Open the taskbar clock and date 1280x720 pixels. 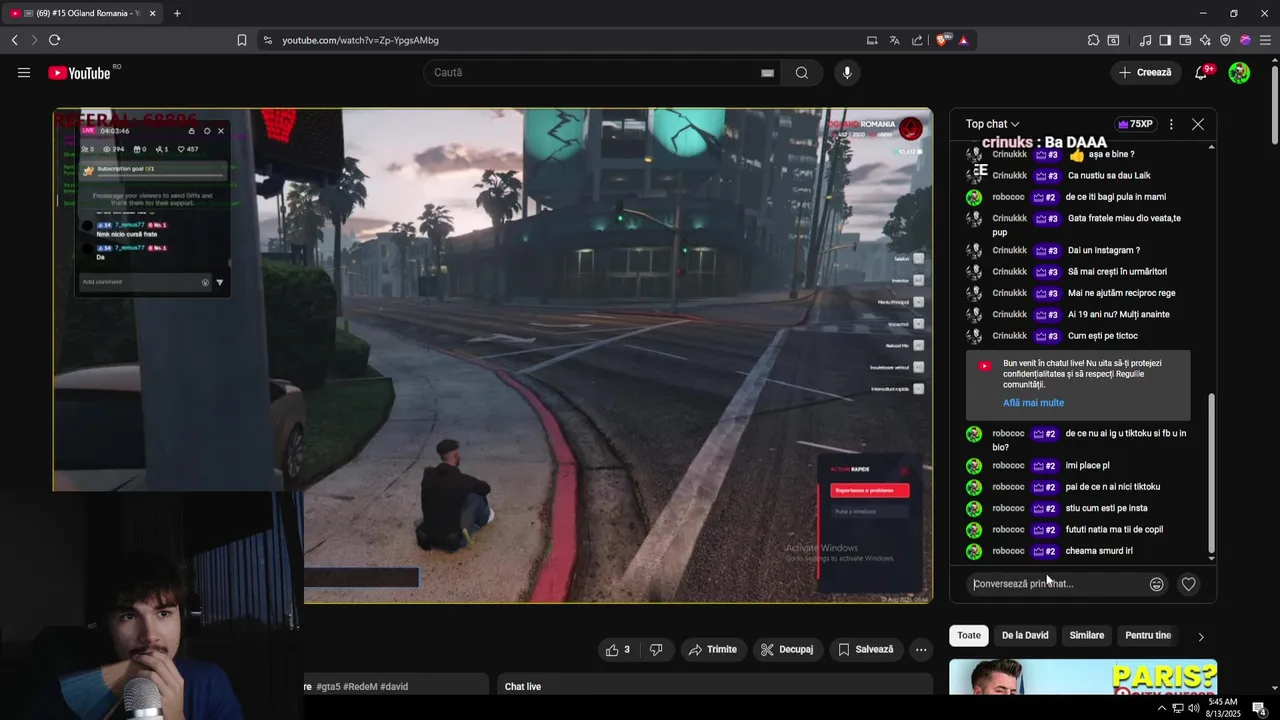pyautogui.click(x=1223, y=708)
